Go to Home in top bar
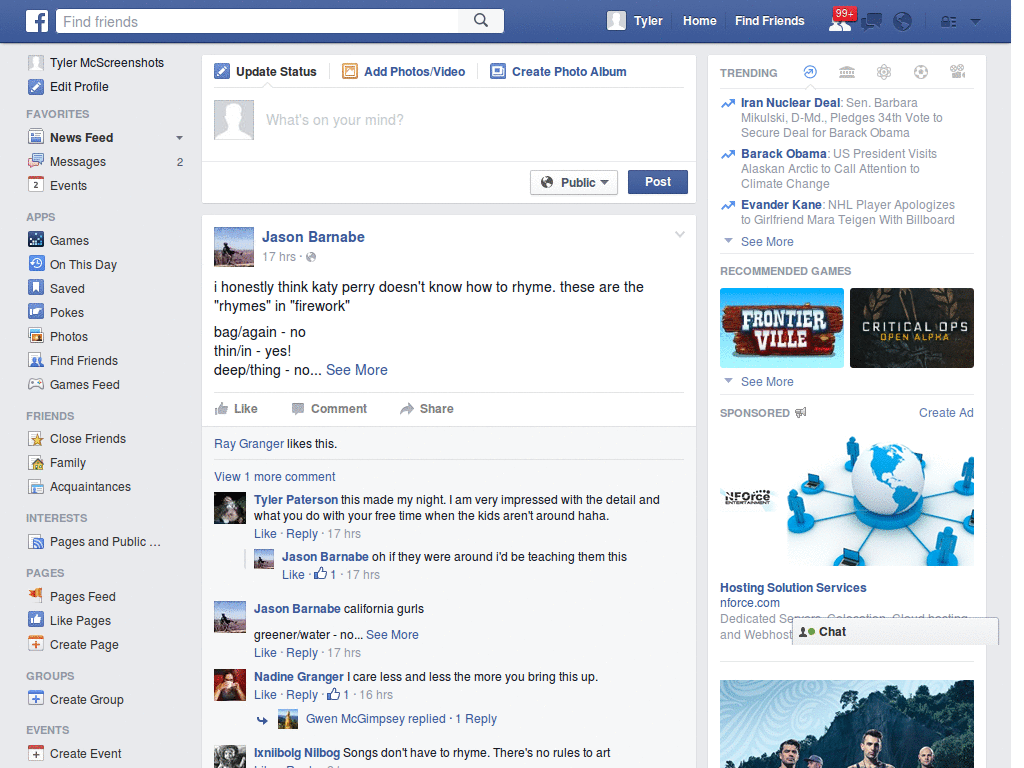 [699, 21]
